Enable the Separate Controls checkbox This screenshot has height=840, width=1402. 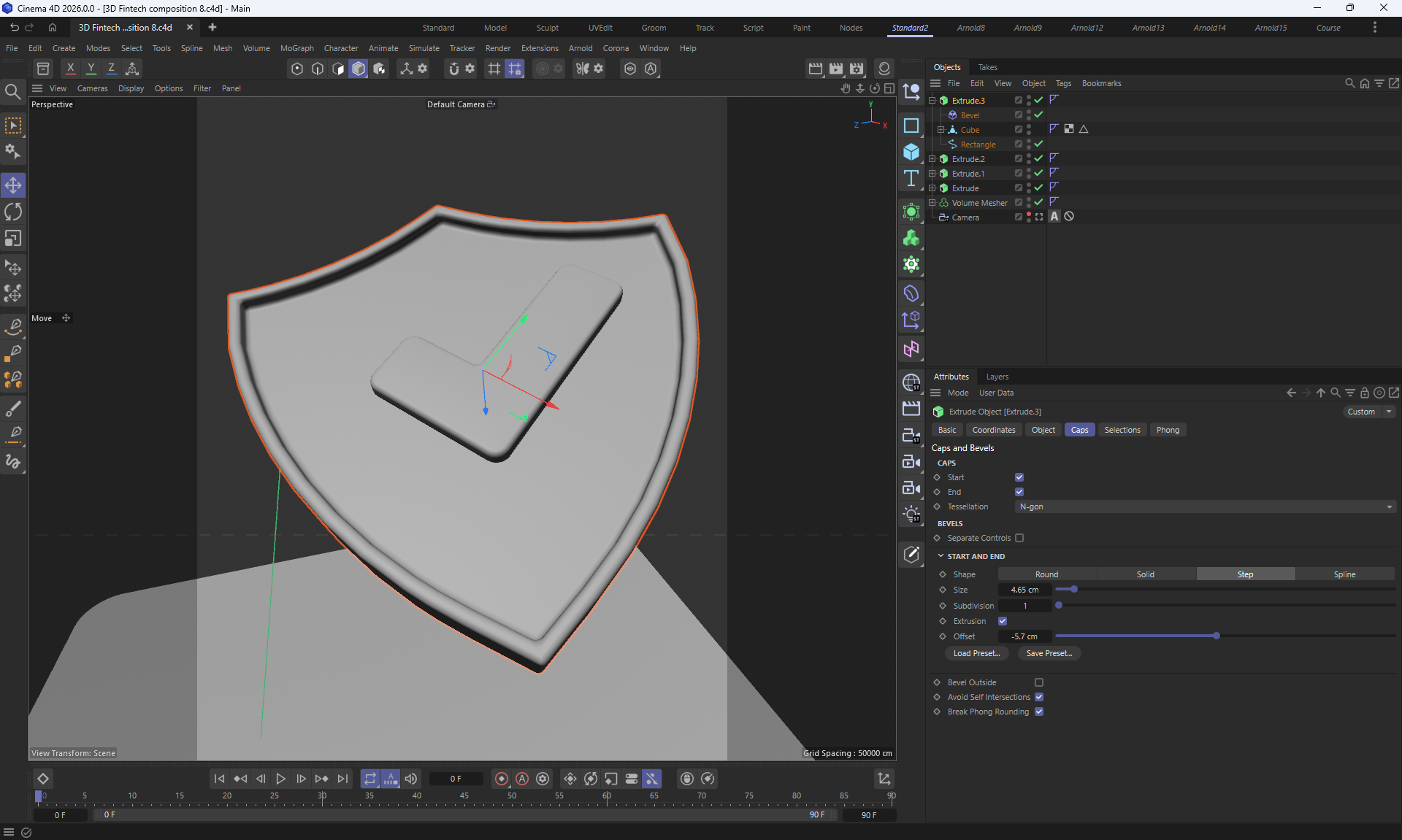[x=1019, y=538]
